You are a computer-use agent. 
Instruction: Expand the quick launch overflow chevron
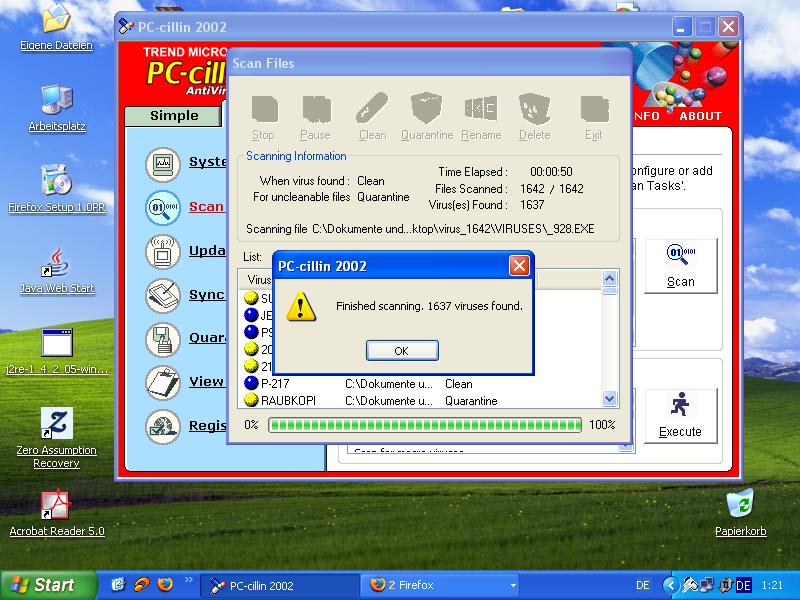pyautogui.click(x=187, y=579)
